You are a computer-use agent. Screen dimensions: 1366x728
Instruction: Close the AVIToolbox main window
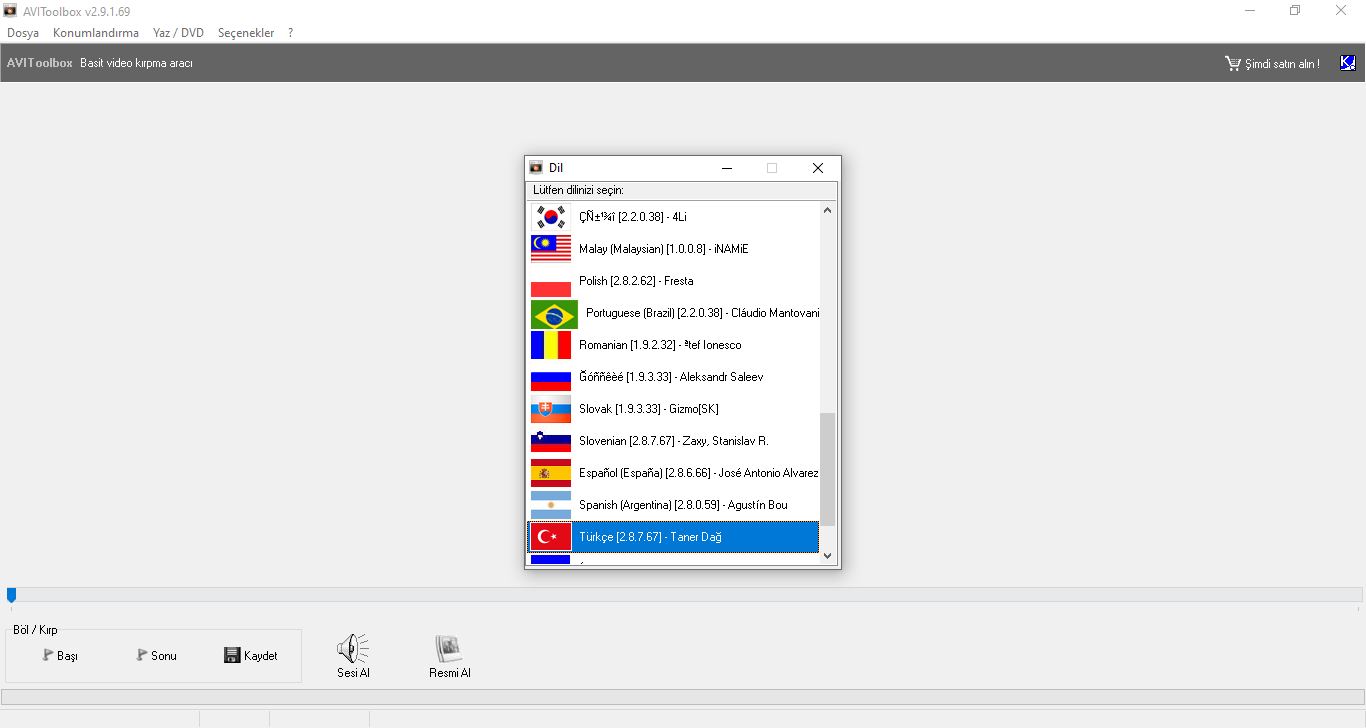coord(1341,10)
